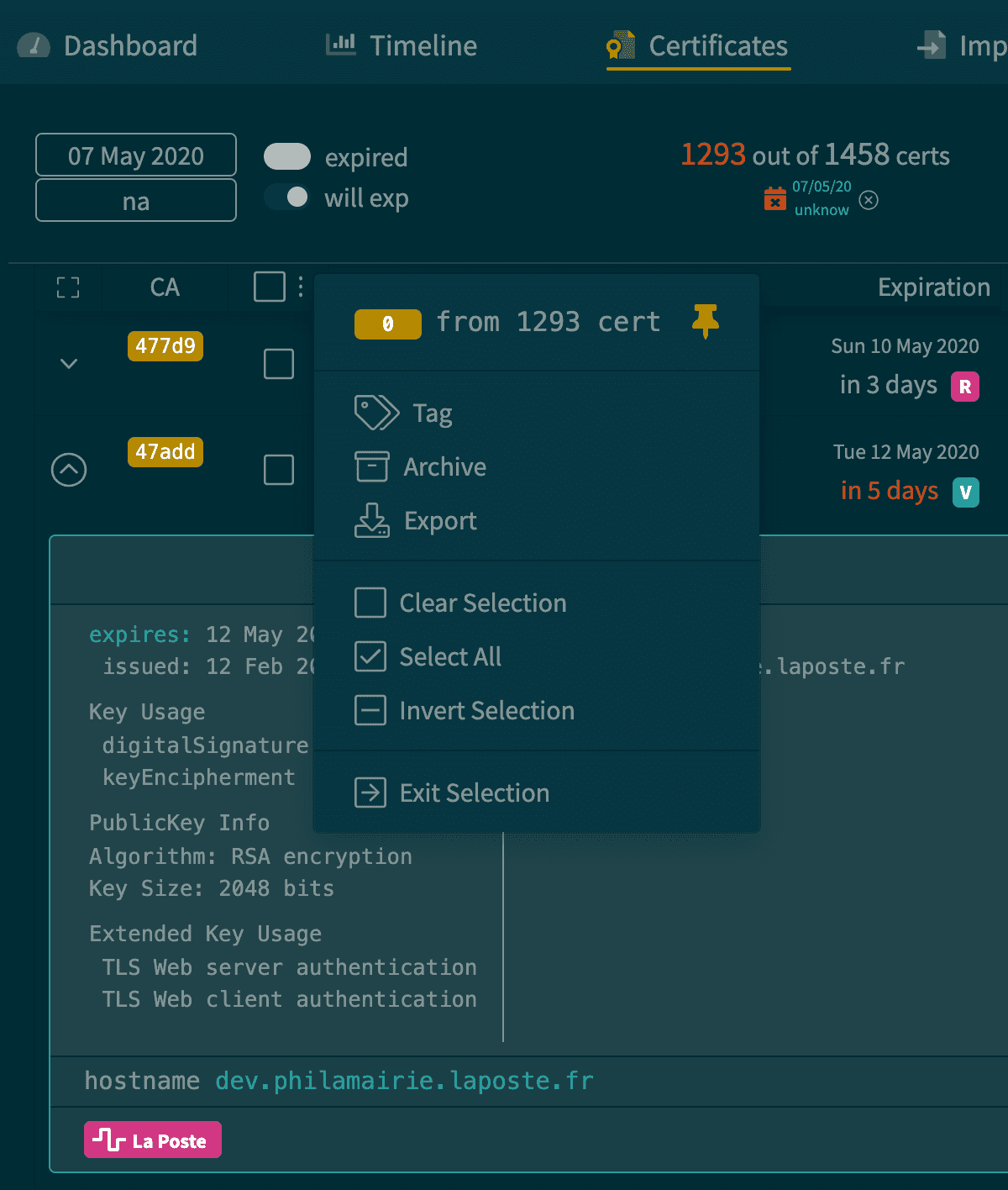Click the pin icon in selection popup
This screenshot has width=1008, height=1190.
tap(705, 321)
